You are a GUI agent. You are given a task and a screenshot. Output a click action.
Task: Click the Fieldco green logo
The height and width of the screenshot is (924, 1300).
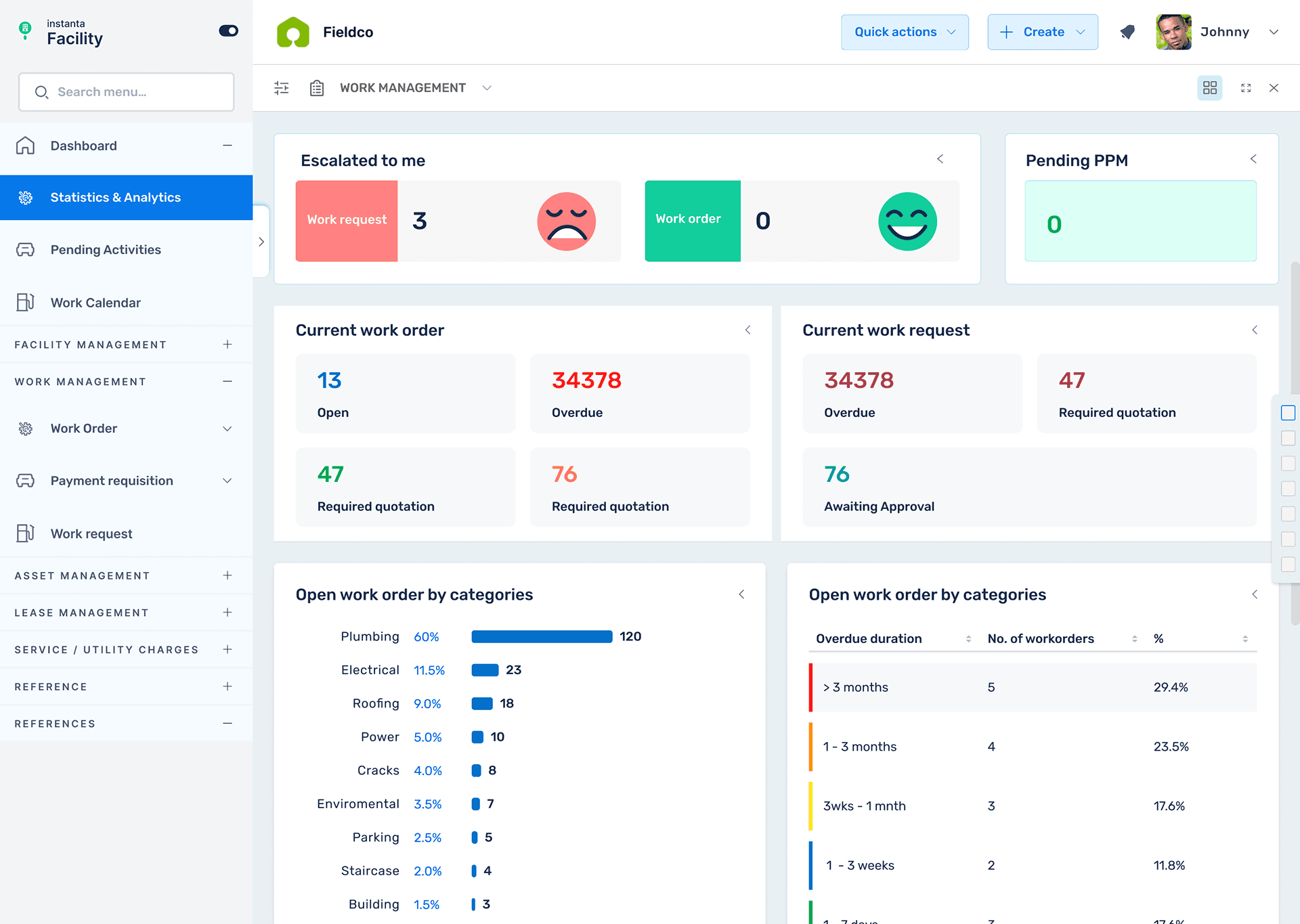[x=293, y=32]
